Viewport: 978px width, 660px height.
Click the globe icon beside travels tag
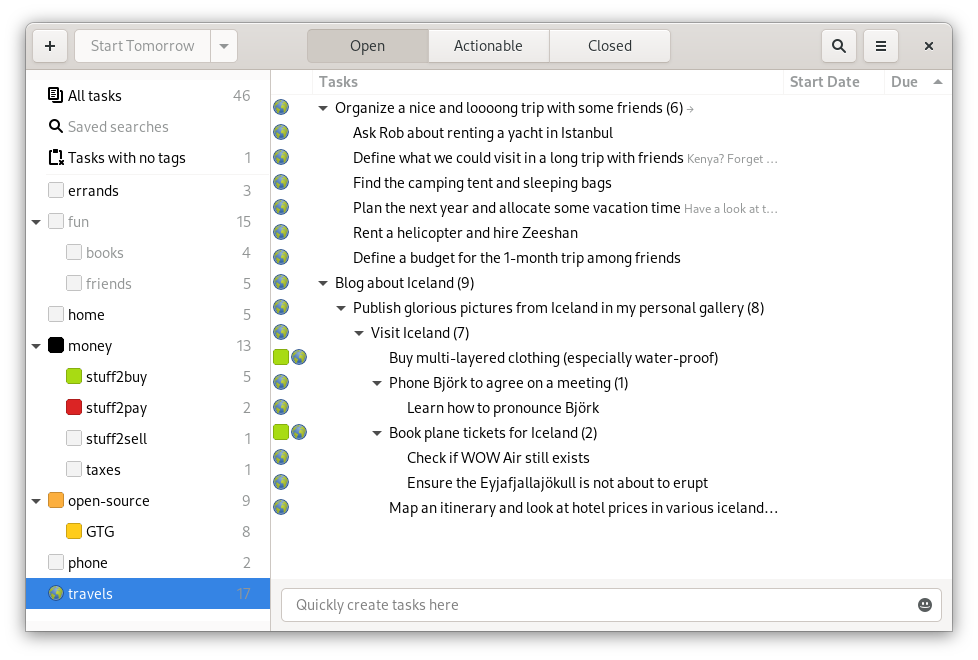[56, 593]
